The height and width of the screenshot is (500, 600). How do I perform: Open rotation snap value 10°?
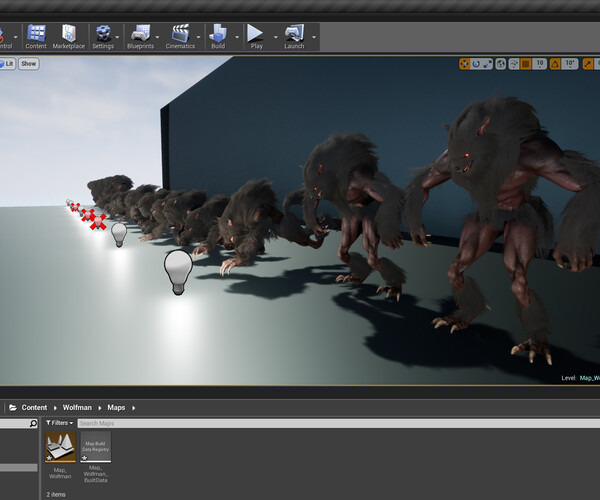[x=569, y=64]
